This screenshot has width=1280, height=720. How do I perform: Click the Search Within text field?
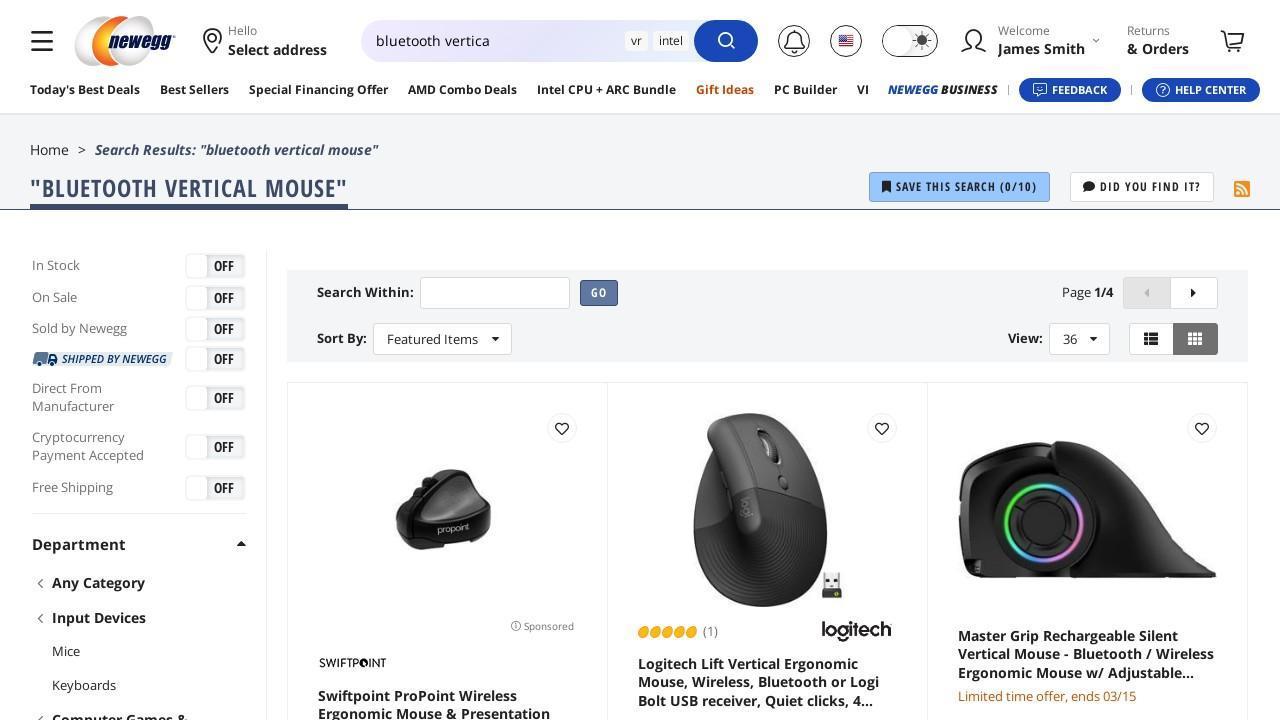coord(495,293)
